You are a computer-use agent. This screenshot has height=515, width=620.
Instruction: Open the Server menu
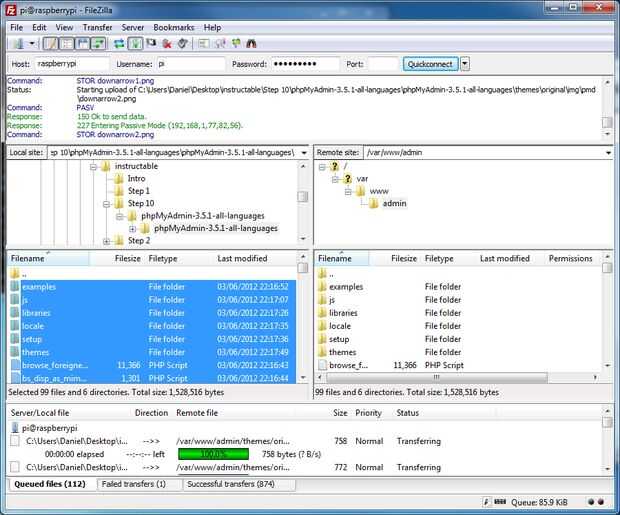(133, 27)
